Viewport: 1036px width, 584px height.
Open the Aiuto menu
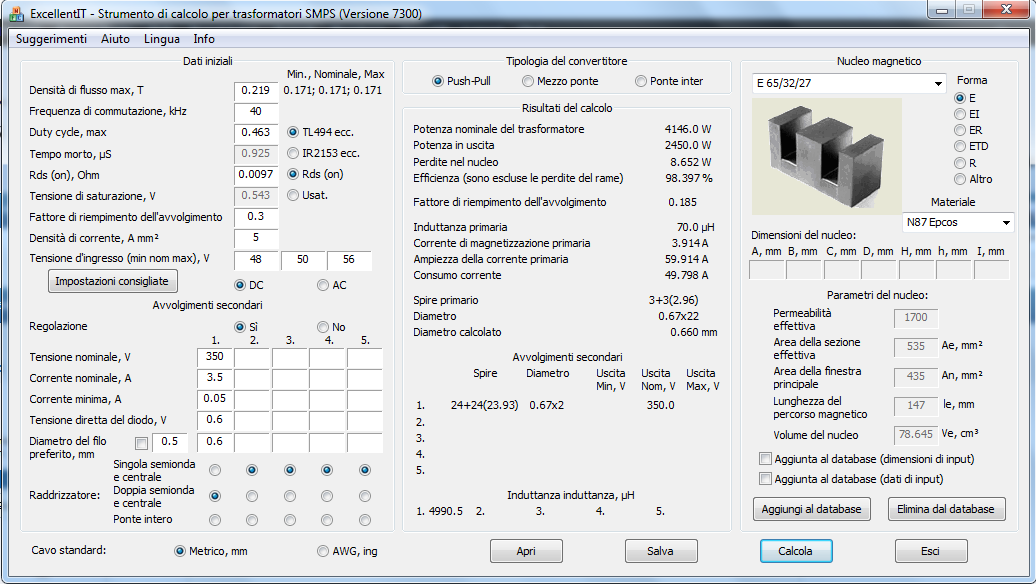(116, 39)
